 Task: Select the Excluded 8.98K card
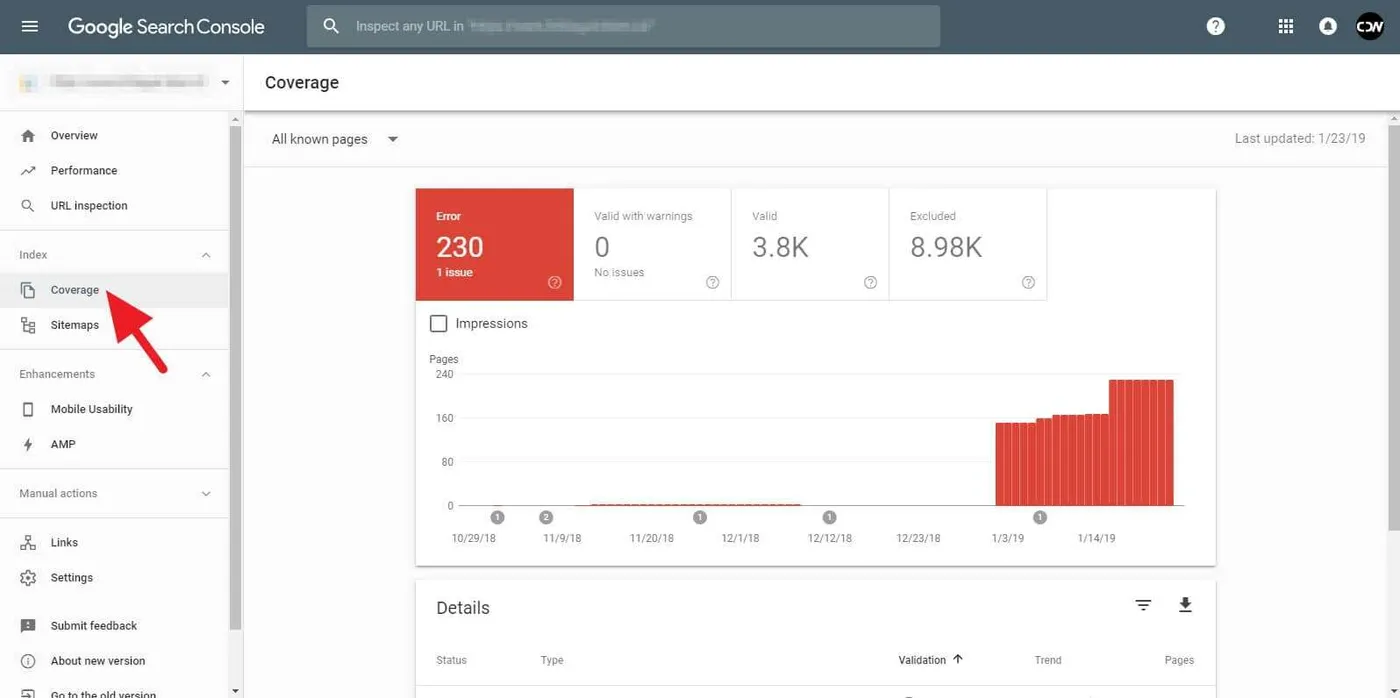[x=968, y=245]
